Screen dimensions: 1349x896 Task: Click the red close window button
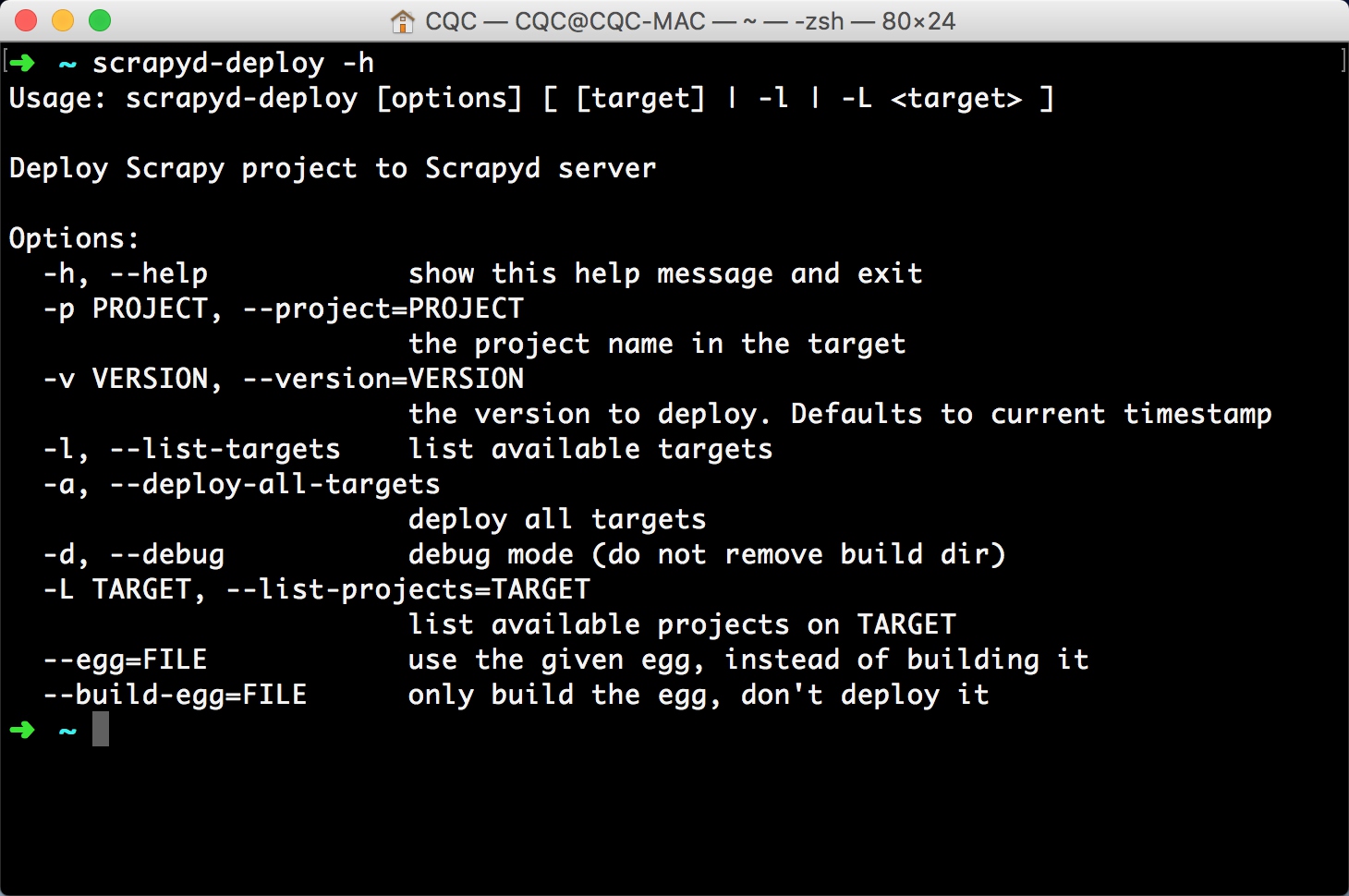[x=26, y=20]
